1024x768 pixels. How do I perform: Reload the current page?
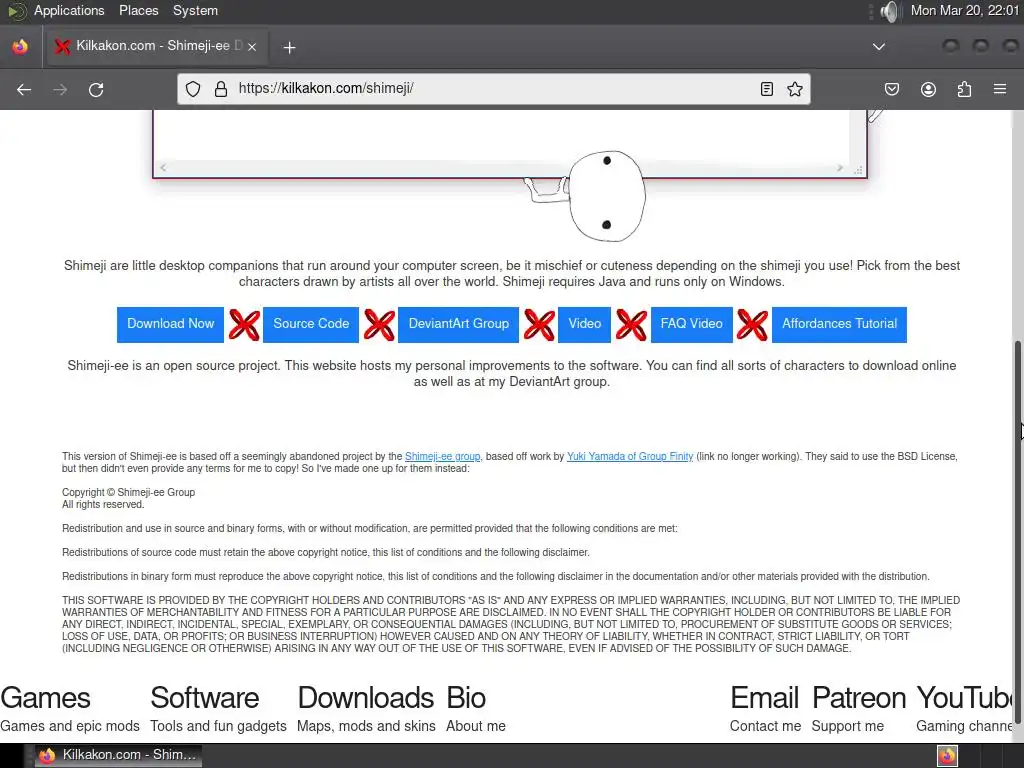(96, 89)
